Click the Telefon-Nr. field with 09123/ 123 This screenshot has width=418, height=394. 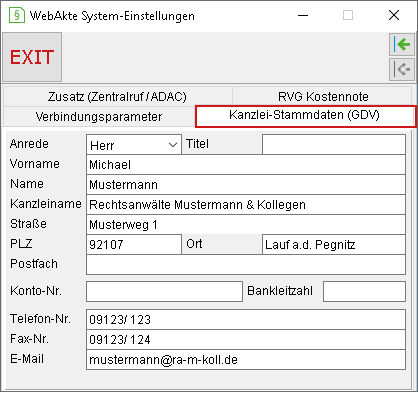tap(246, 320)
